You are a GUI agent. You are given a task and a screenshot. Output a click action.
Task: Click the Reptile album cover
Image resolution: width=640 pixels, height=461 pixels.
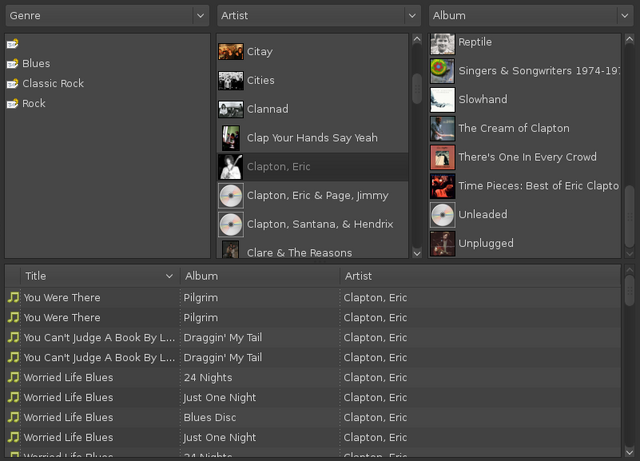coord(442,44)
